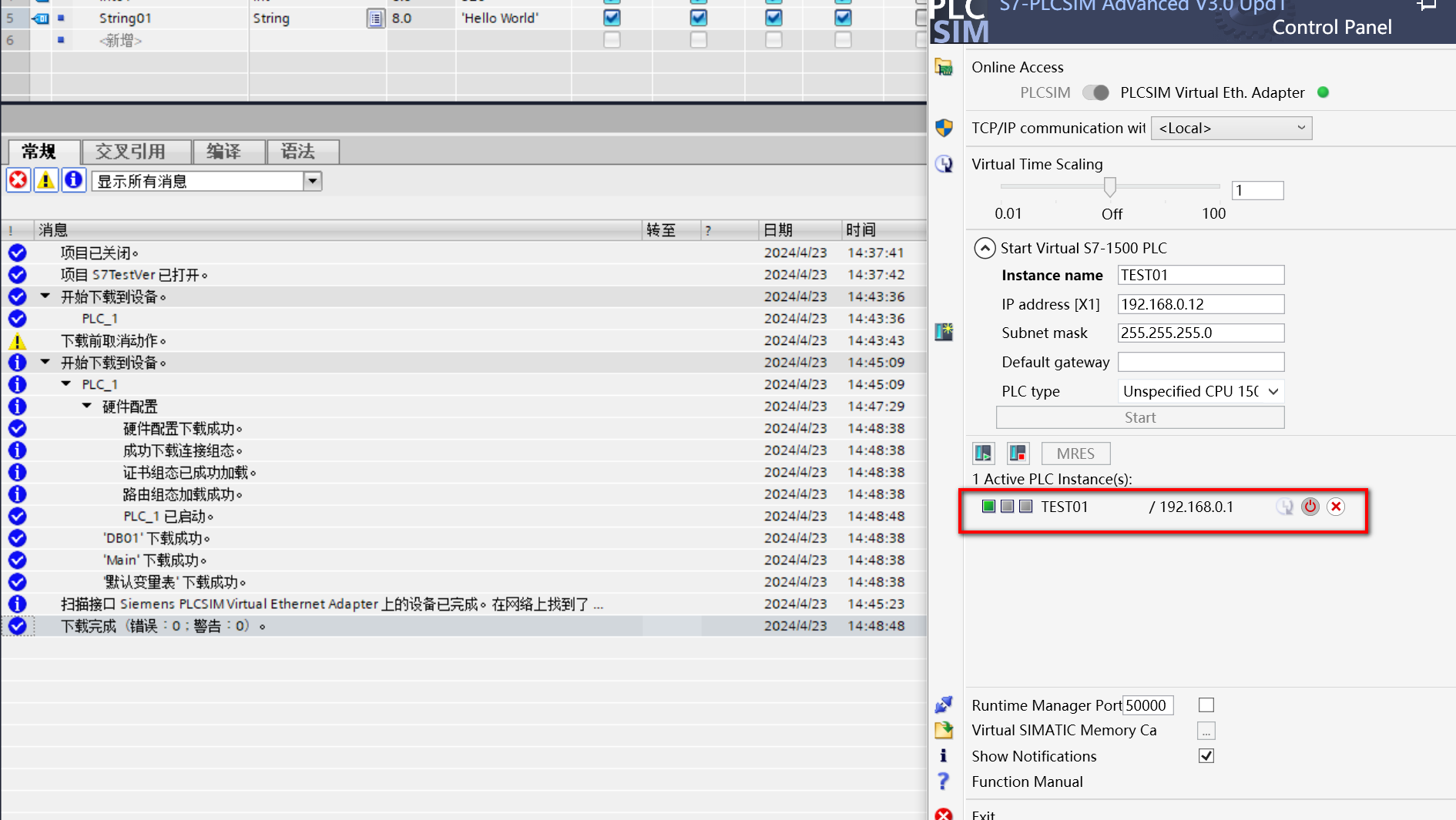Click the String01 tag icon in row 5
This screenshot has width=1456, height=820.
coord(40,18)
